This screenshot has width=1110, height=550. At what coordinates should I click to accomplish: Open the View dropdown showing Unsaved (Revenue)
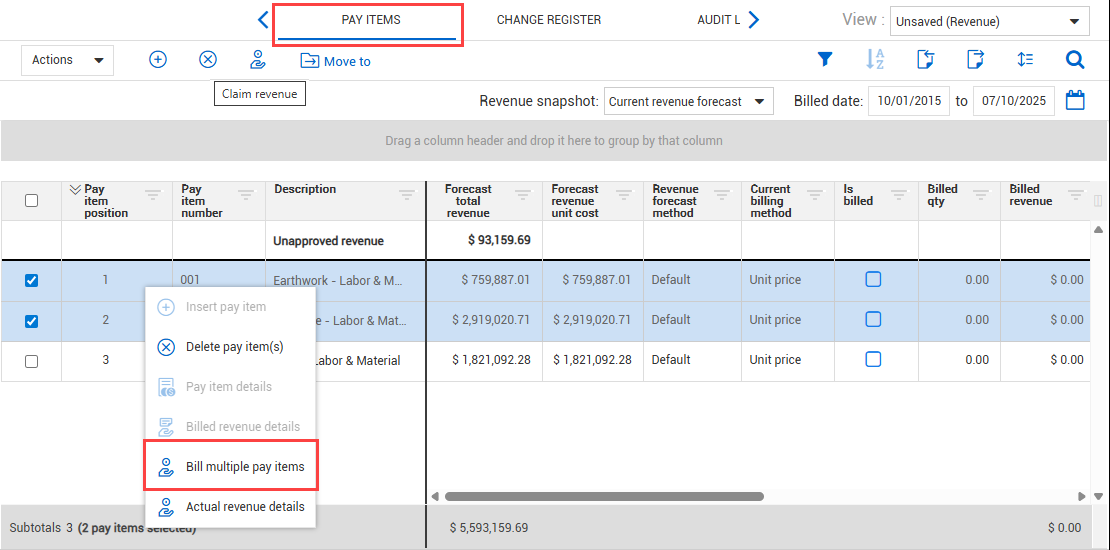click(989, 21)
